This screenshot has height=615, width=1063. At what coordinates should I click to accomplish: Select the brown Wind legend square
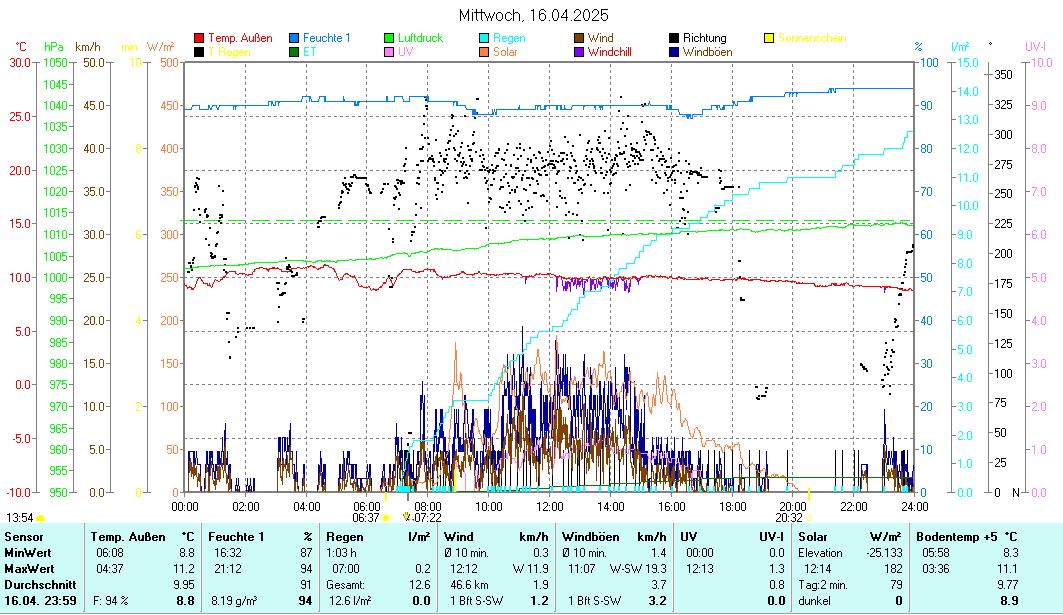point(580,38)
